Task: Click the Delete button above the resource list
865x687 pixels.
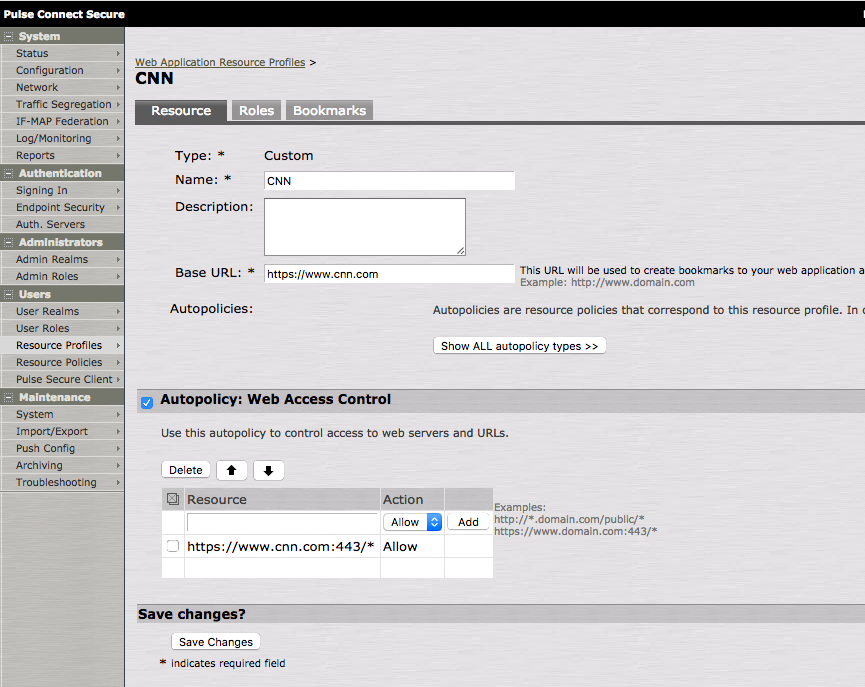Action: (x=186, y=469)
